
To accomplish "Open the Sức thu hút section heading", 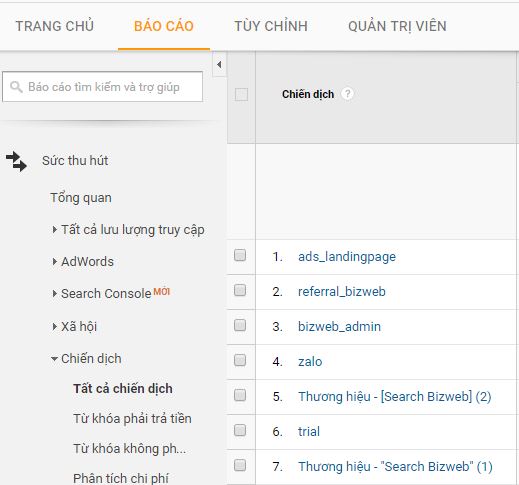I will click(x=75, y=161).
